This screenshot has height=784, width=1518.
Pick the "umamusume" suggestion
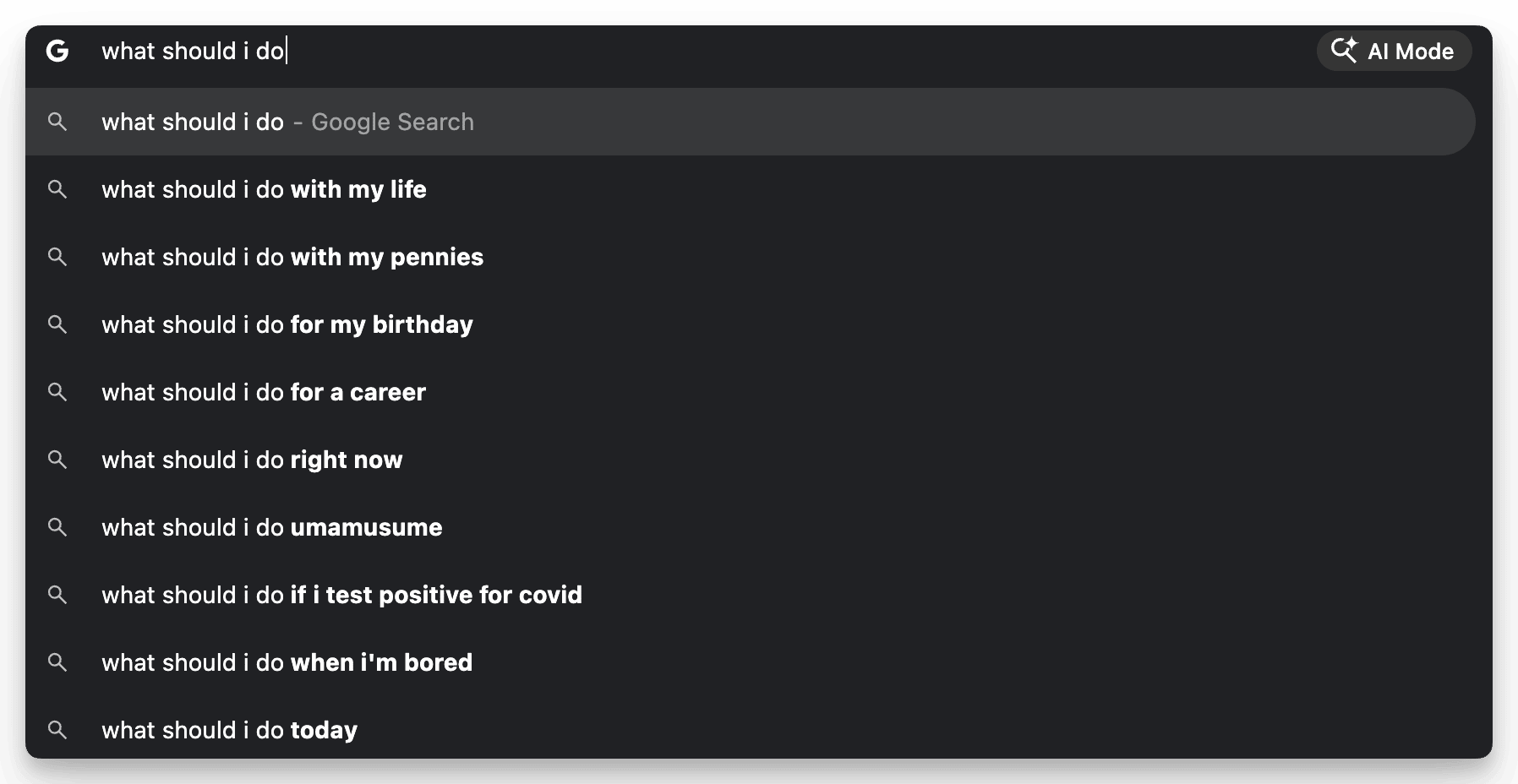click(x=272, y=528)
